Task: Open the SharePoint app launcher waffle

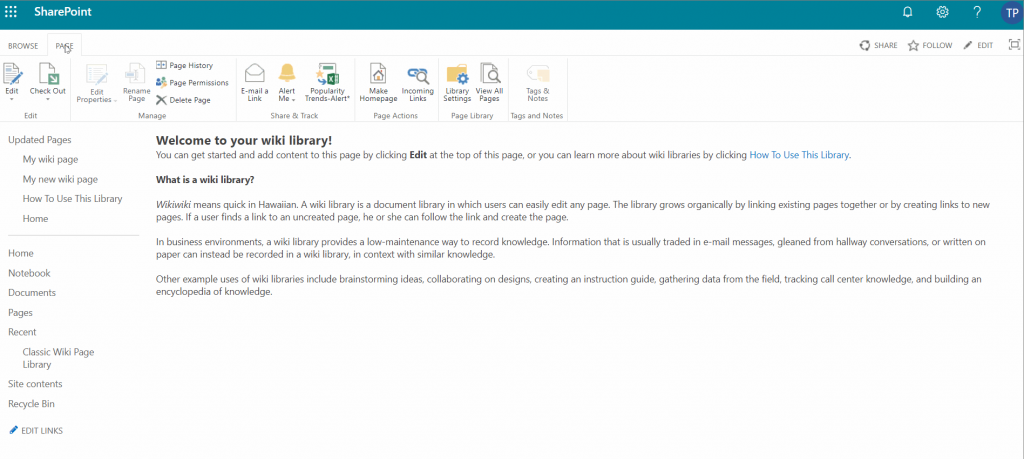Action: pos(11,12)
